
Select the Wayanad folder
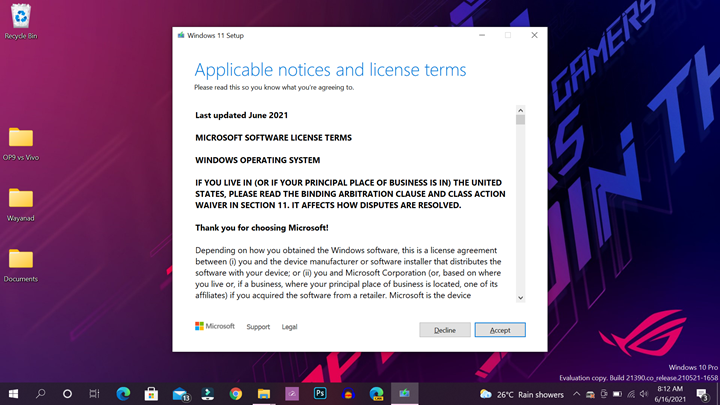(21, 205)
